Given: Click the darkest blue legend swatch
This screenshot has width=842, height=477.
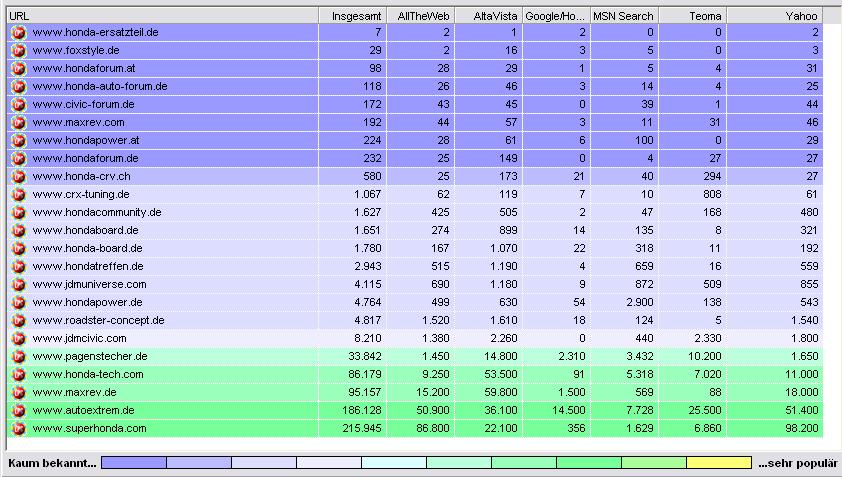Looking at the screenshot, I should (134, 463).
